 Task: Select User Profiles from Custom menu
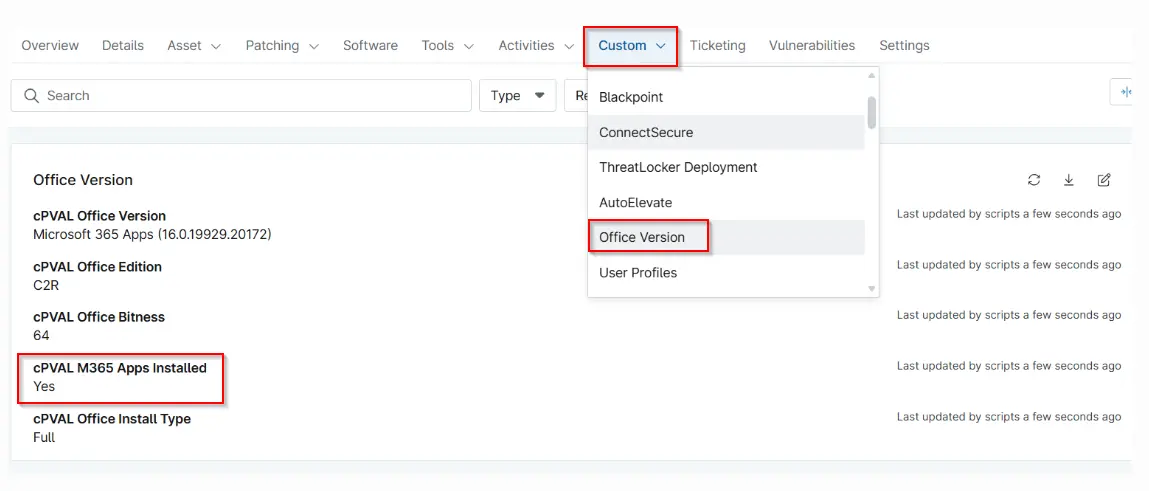(x=726, y=273)
